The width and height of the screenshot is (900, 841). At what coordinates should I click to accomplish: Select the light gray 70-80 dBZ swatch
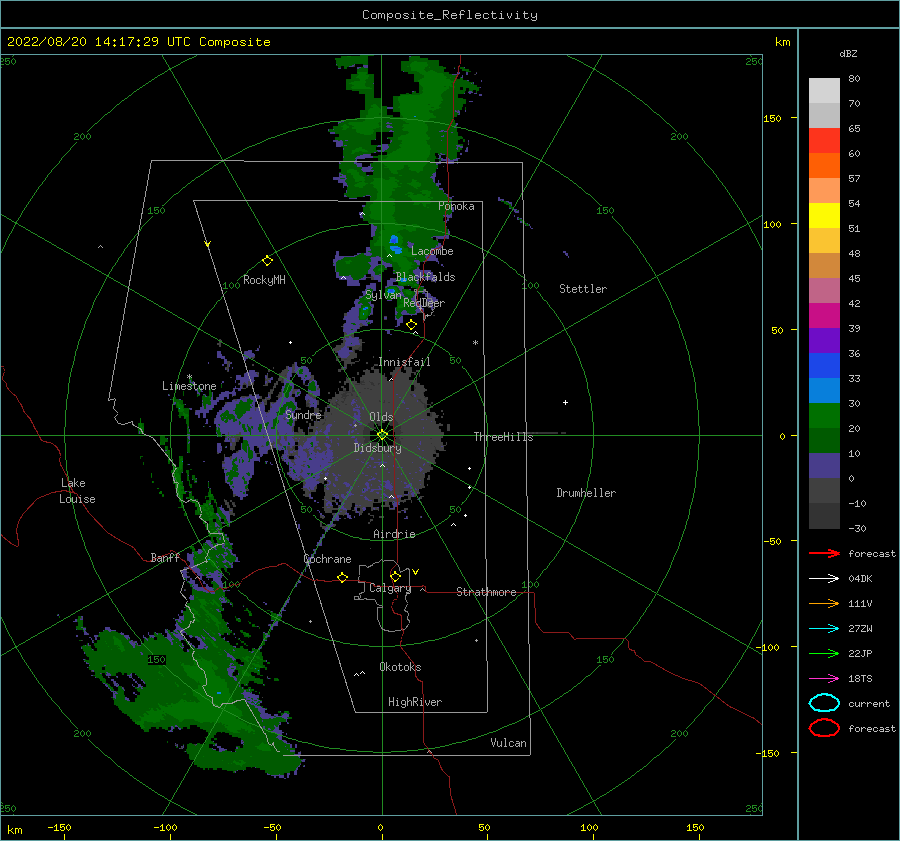point(824,91)
